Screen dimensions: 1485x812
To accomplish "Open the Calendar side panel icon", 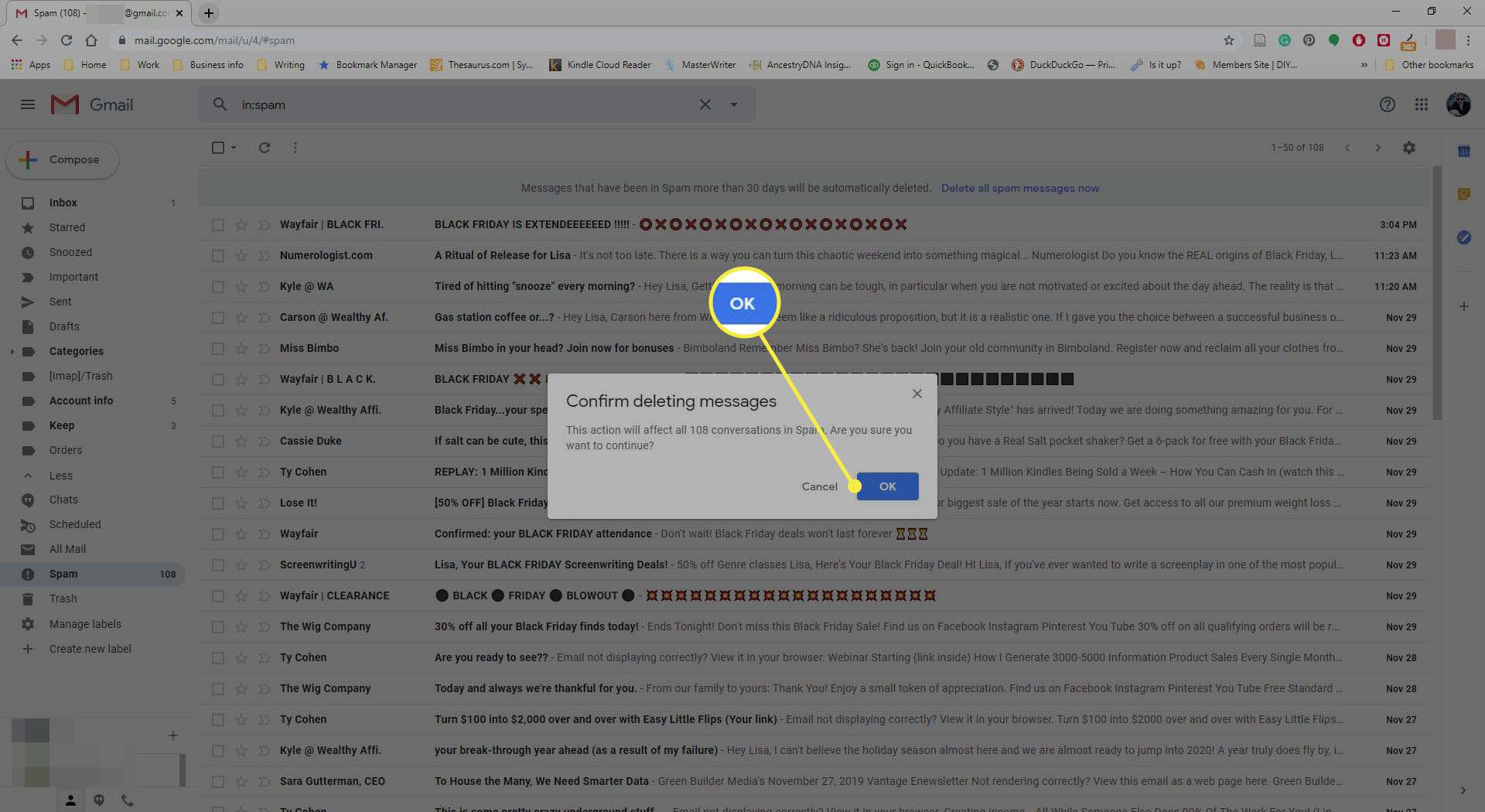I will tap(1463, 152).
